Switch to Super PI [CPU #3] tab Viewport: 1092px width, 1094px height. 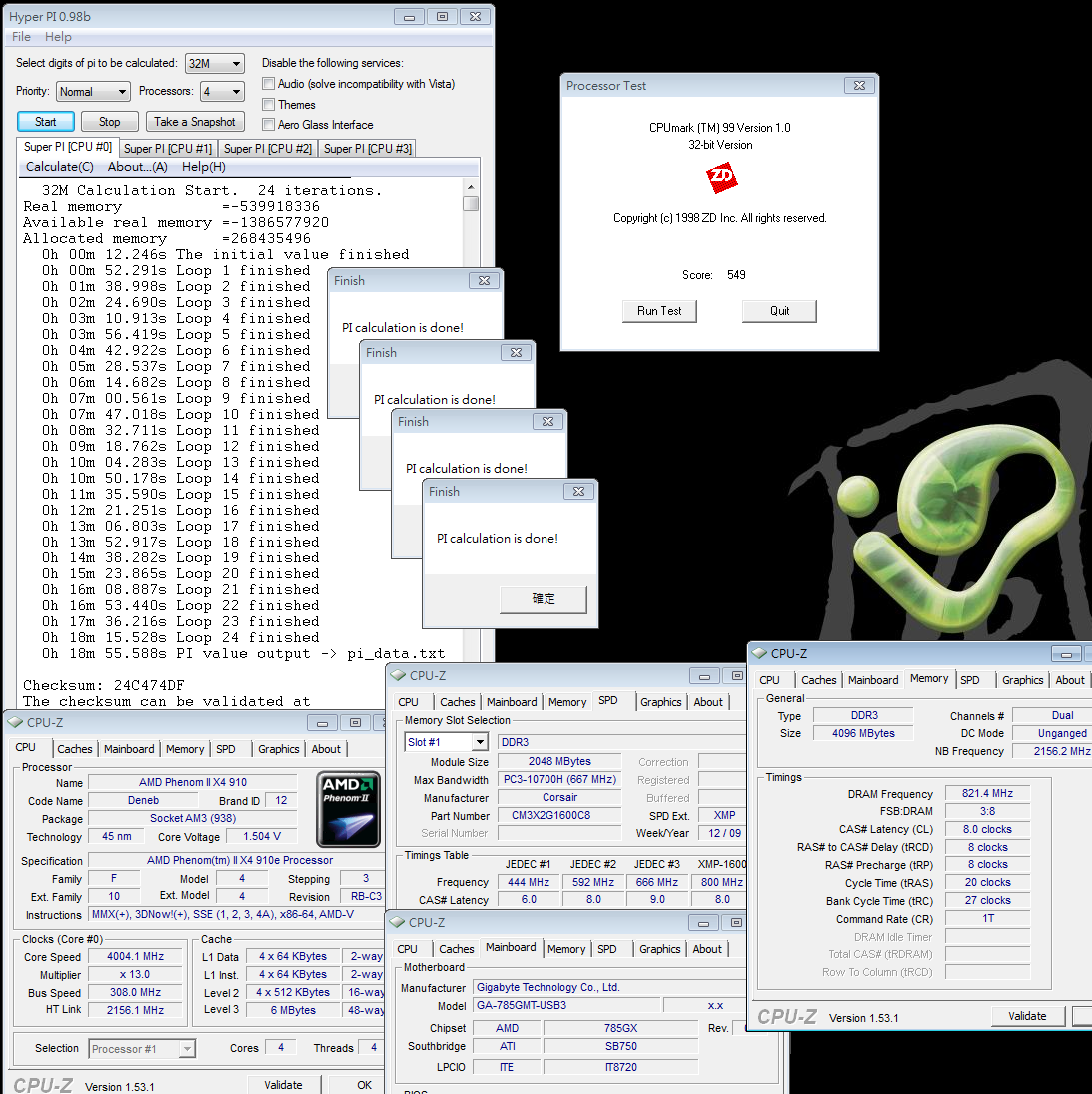coord(367,149)
